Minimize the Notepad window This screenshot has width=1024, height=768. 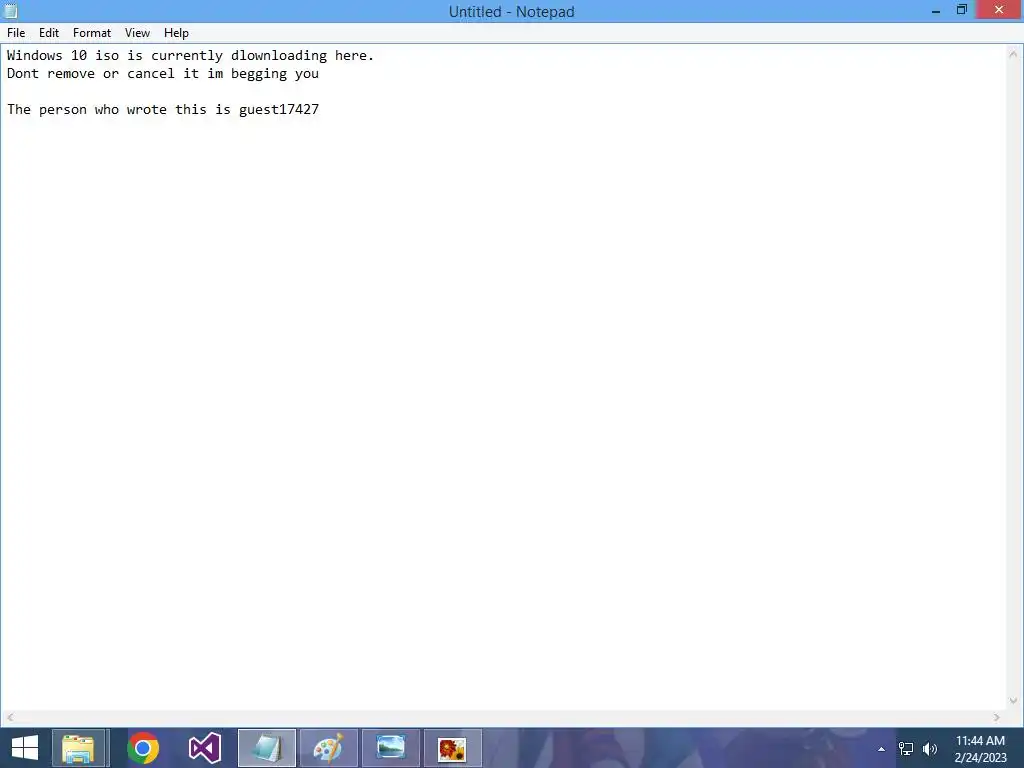[936, 10]
